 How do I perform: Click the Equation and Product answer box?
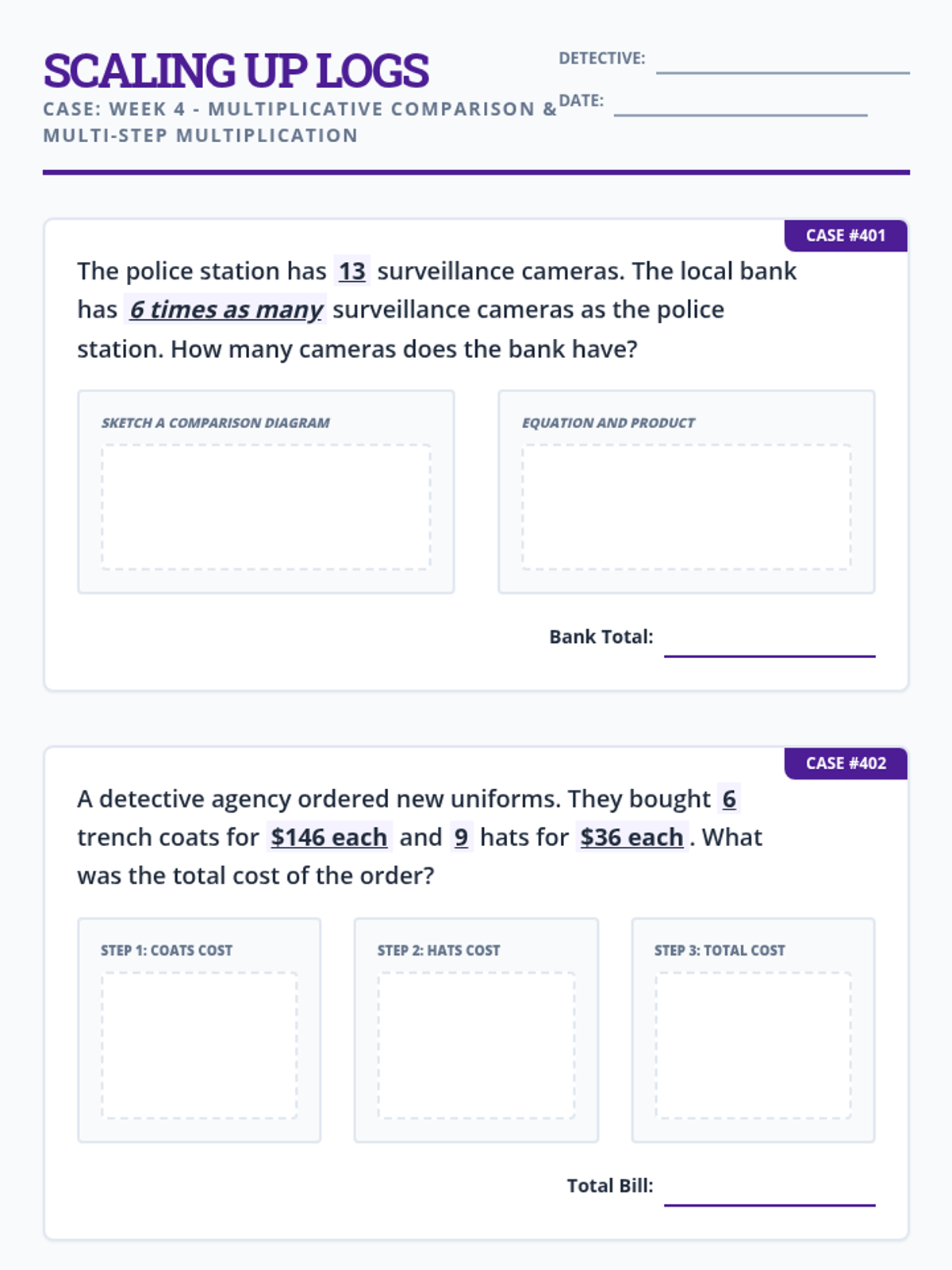pyautogui.click(x=686, y=506)
